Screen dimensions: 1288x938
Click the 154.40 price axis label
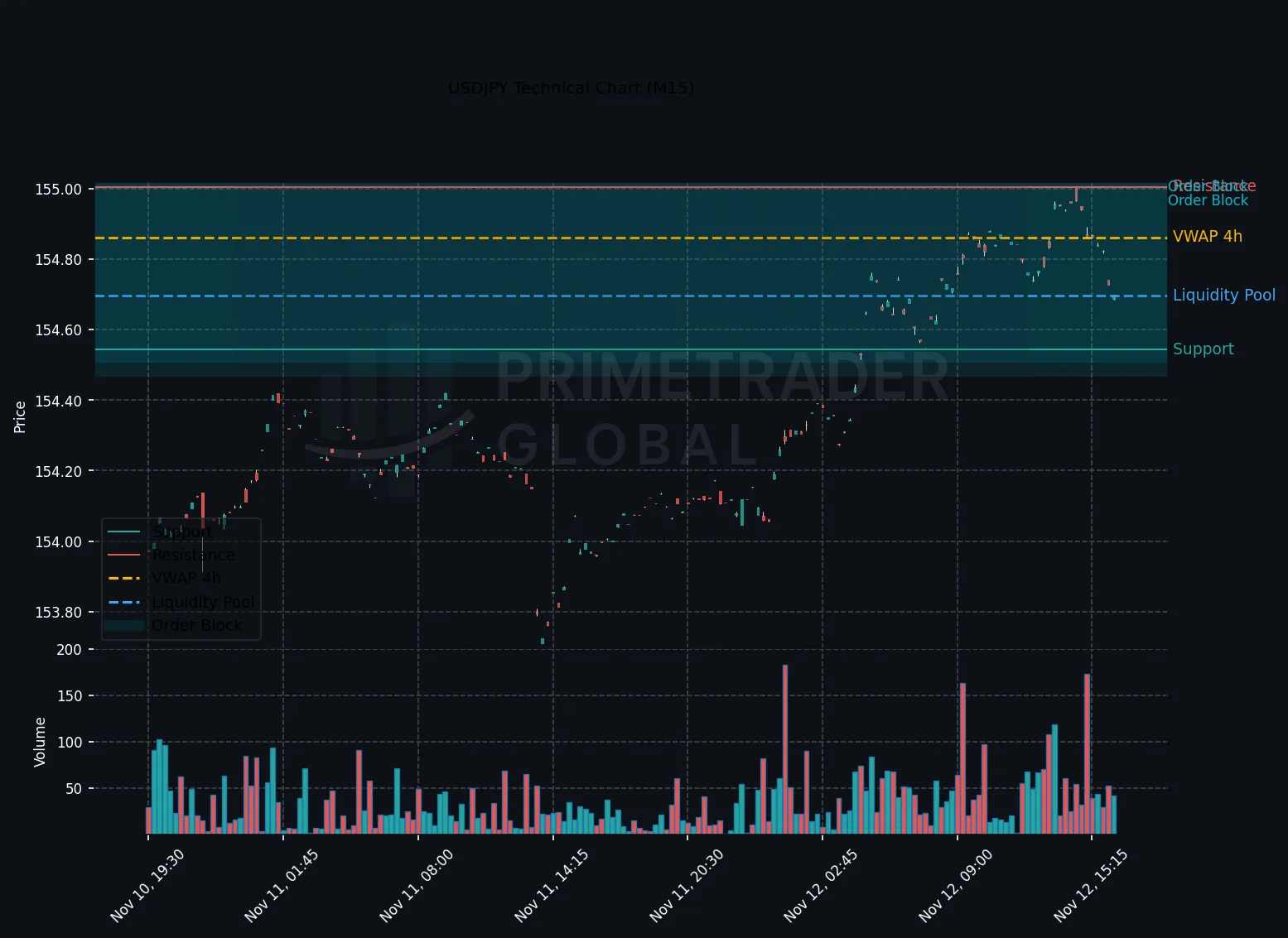58,401
